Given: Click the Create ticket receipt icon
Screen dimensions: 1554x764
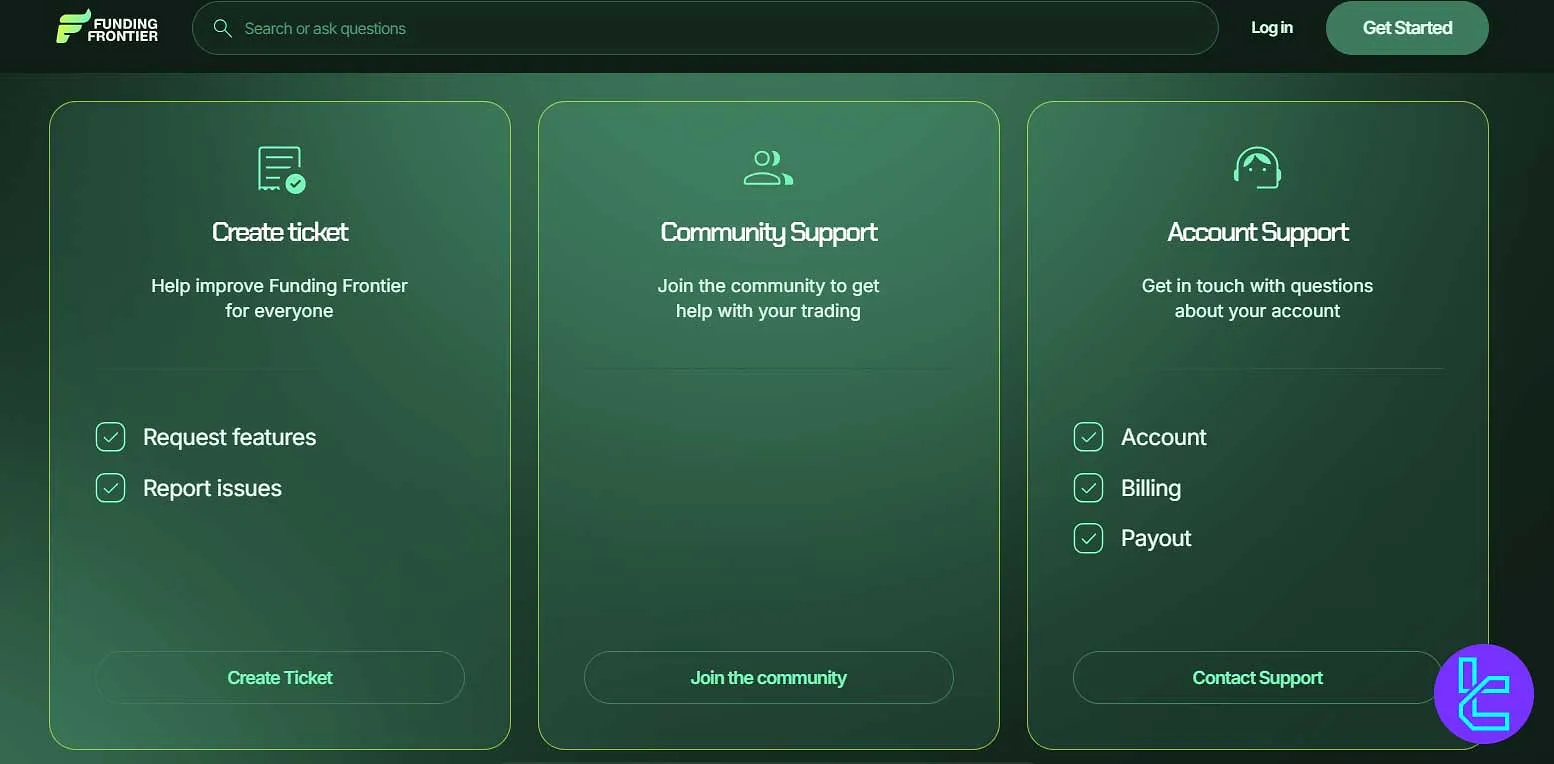Looking at the screenshot, I should tap(281, 169).
